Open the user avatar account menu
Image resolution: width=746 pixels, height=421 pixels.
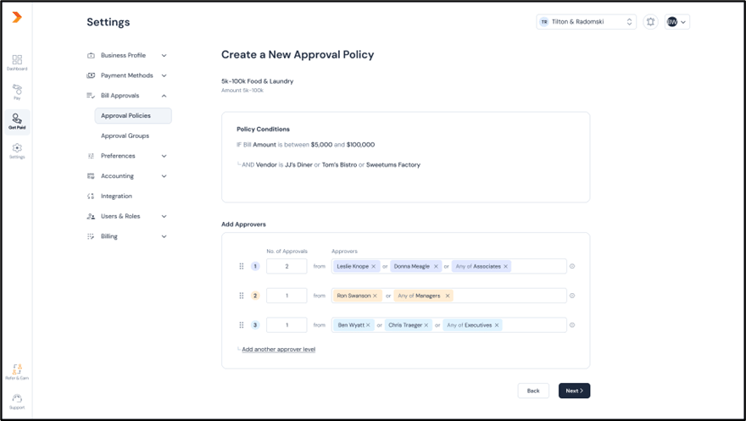tap(677, 22)
